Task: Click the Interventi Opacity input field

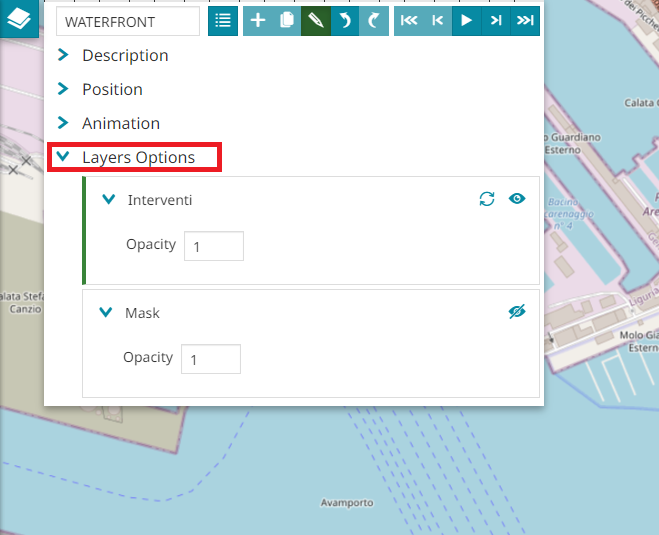Action: 214,246
